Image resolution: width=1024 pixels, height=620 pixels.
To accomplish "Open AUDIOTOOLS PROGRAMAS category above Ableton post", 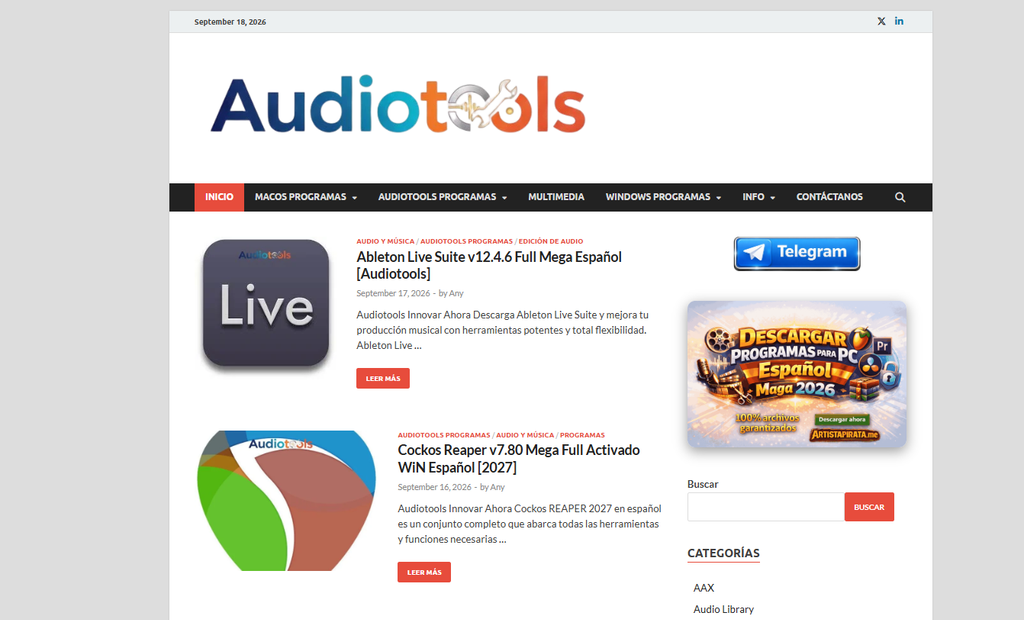I will [466, 241].
